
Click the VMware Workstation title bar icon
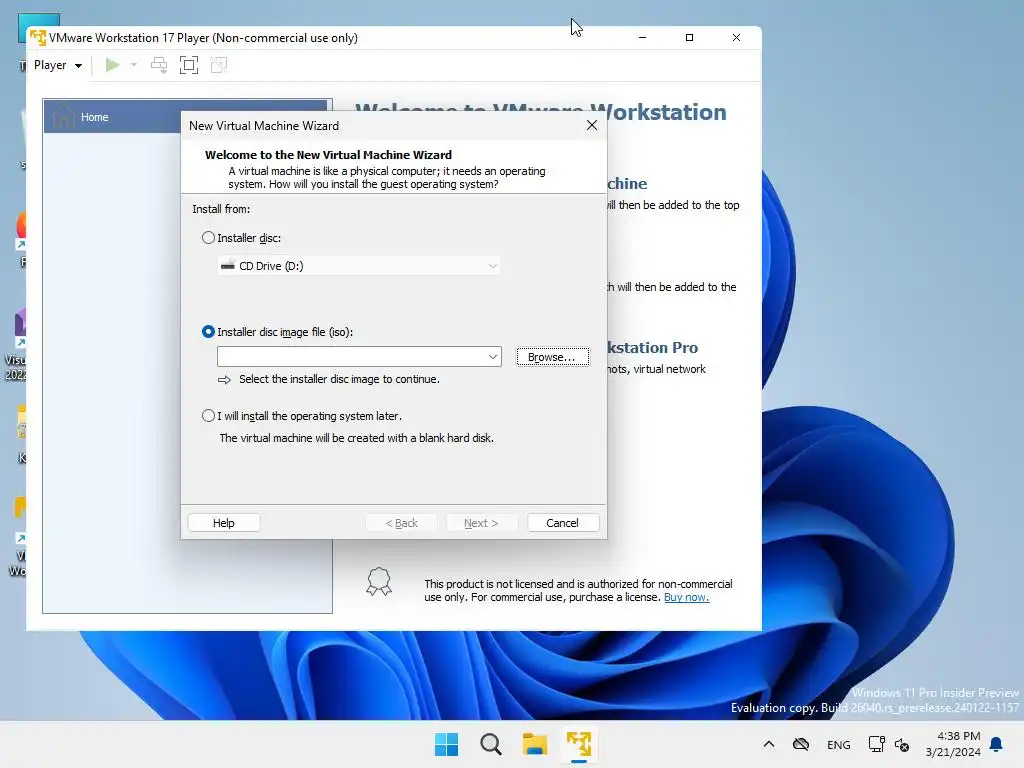point(38,38)
